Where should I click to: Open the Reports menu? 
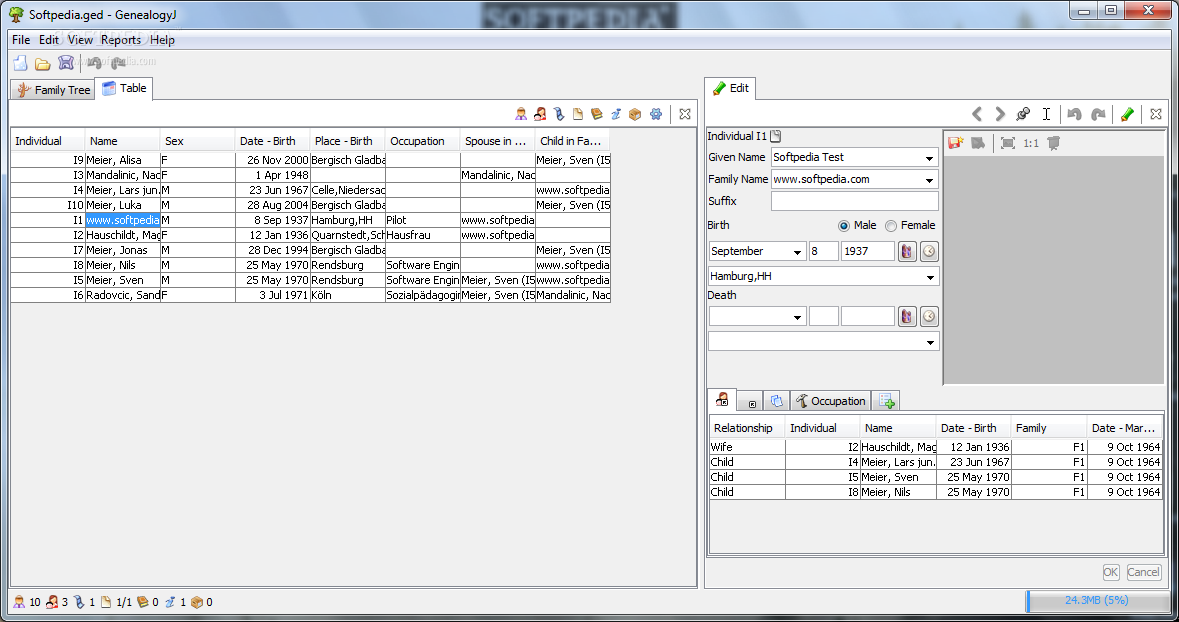coord(121,40)
